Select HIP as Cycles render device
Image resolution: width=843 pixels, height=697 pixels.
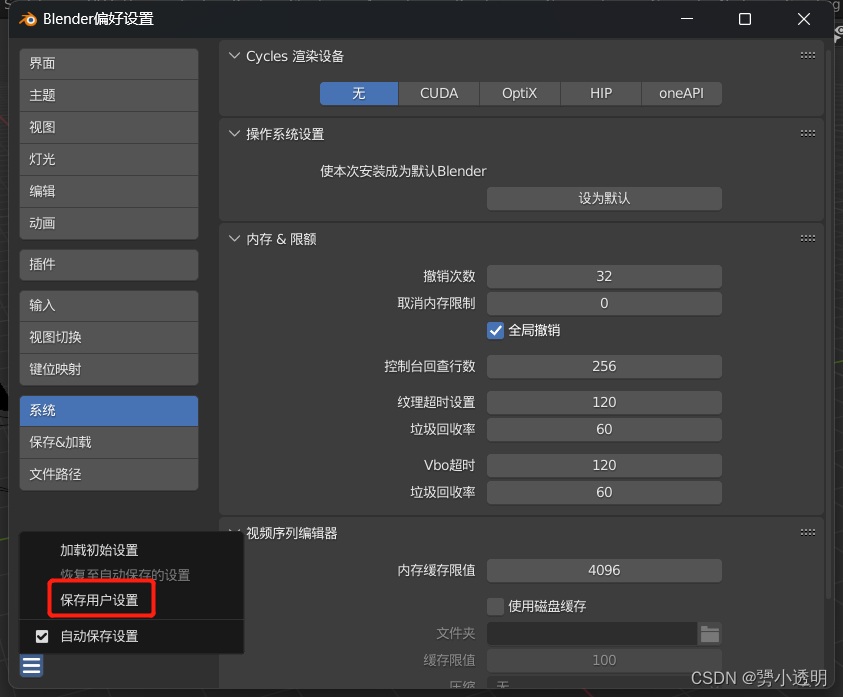(x=601, y=94)
